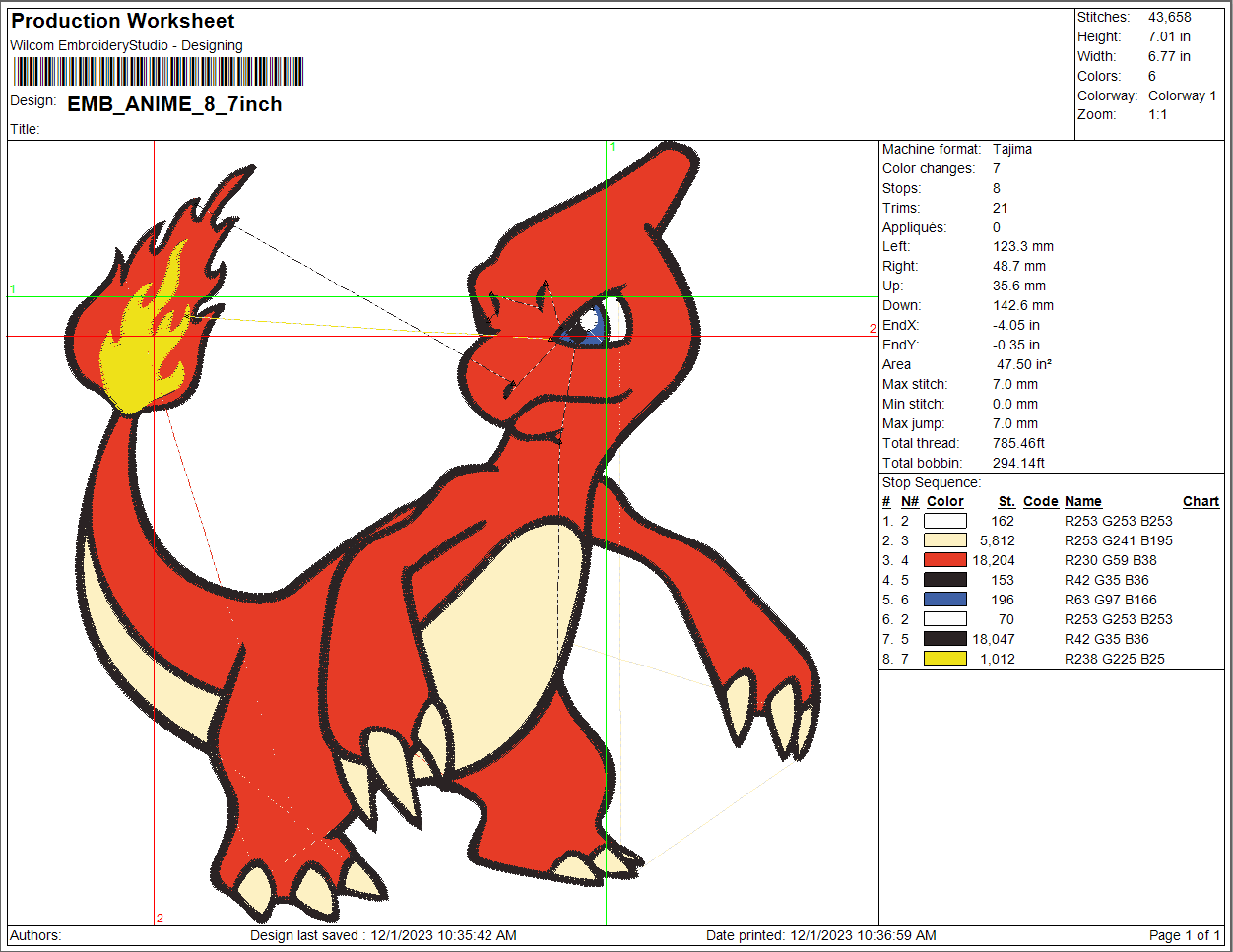Image resolution: width=1233 pixels, height=952 pixels.
Task: Click the white swatch in stop 1
Action: click(944, 521)
